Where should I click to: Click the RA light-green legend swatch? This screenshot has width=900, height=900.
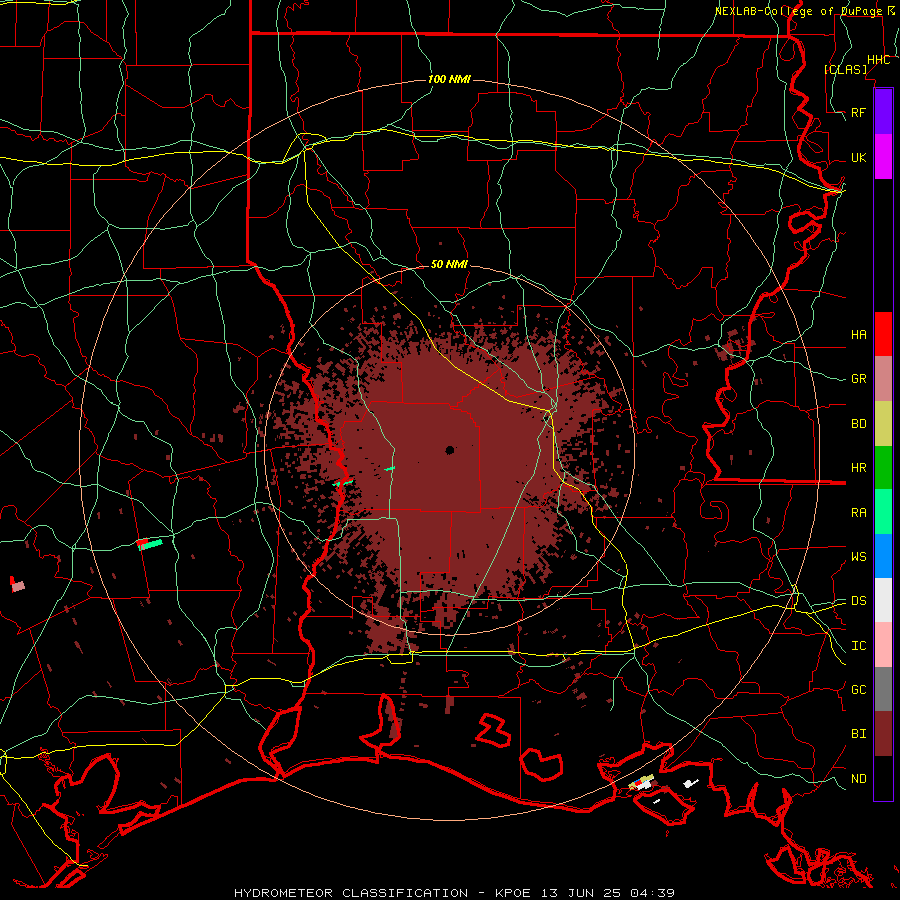click(883, 512)
